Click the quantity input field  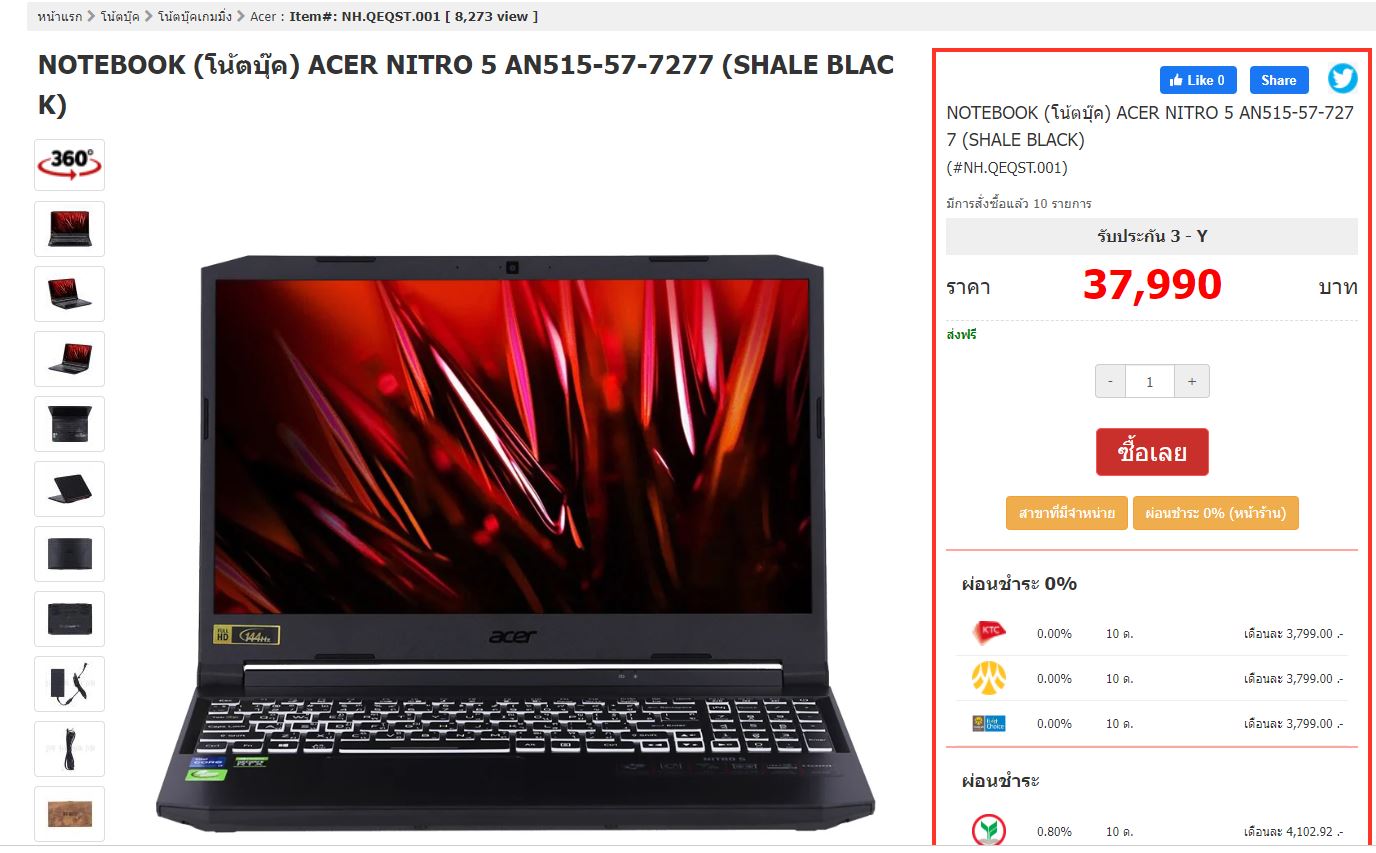[1150, 381]
